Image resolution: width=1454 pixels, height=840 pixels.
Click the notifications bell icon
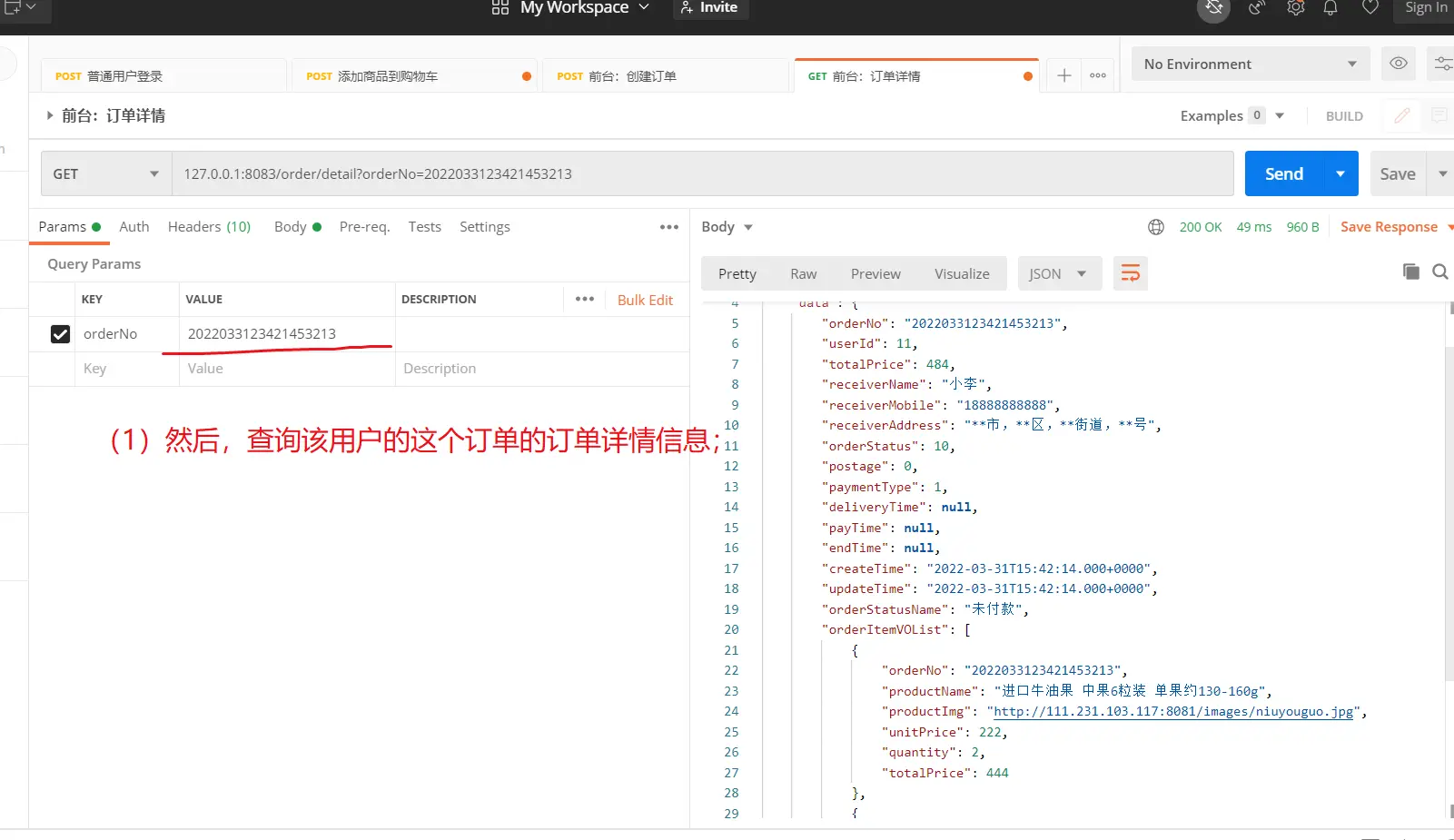[1330, 8]
